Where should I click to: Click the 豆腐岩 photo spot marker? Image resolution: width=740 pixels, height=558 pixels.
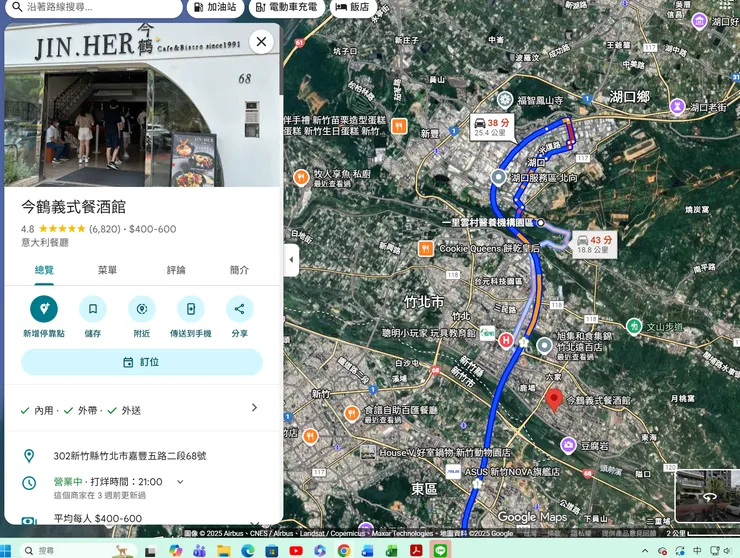click(x=568, y=445)
